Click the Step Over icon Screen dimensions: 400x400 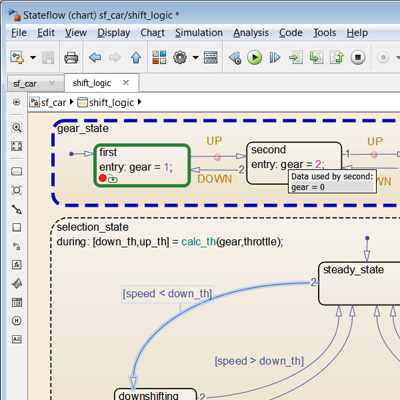coord(316,58)
